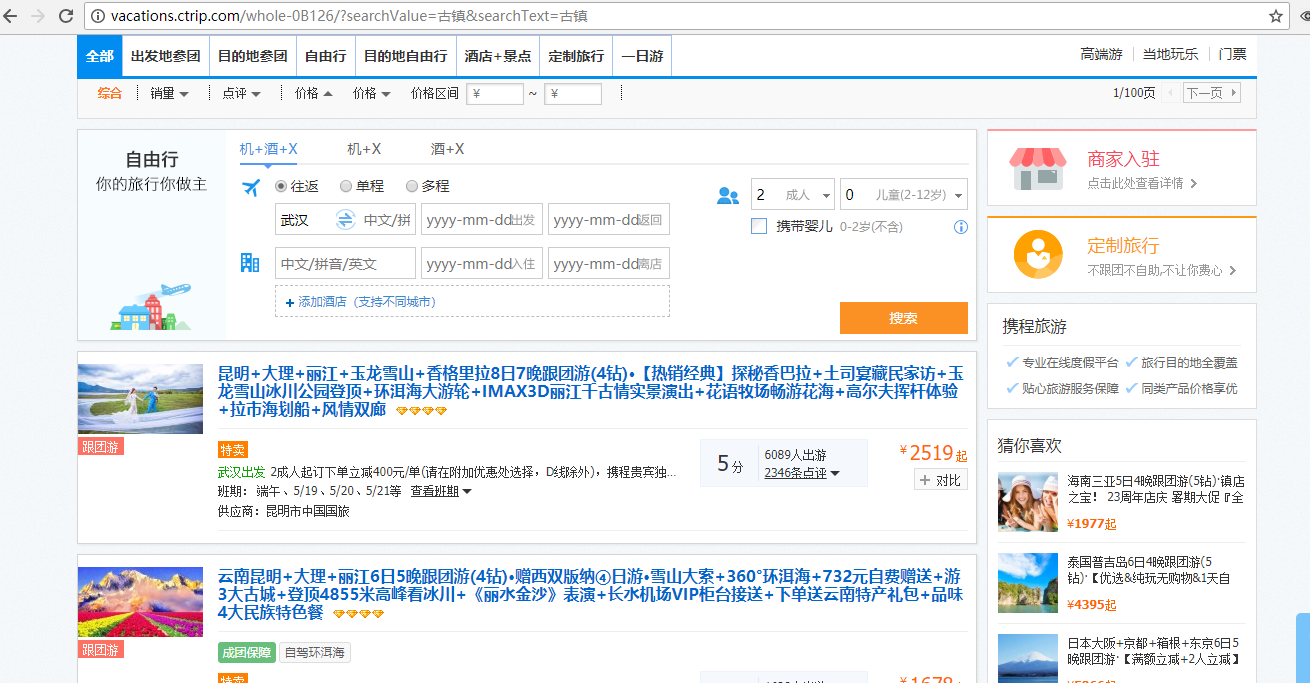
Task: Click the 商家入驻 shop icon
Action: click(1036, 168)
